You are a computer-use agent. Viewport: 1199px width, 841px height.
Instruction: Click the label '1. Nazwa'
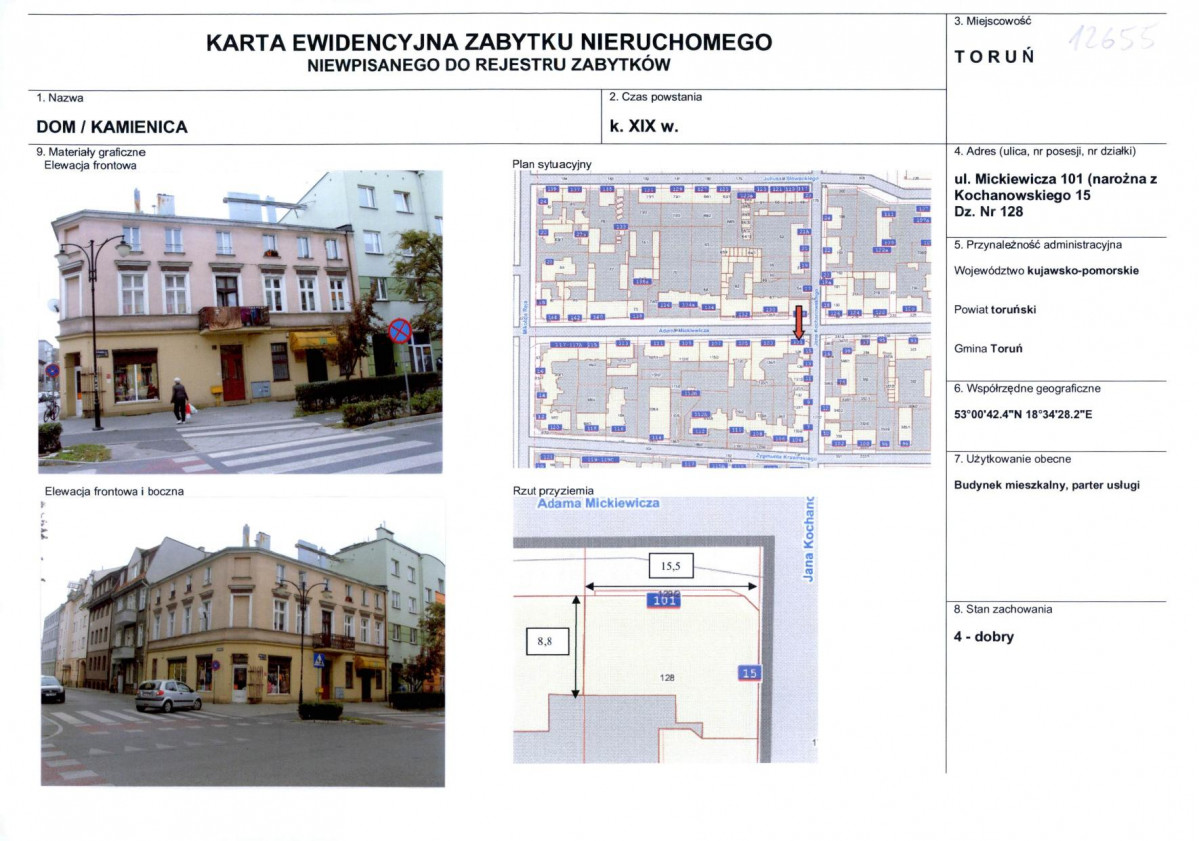(60, 98)
